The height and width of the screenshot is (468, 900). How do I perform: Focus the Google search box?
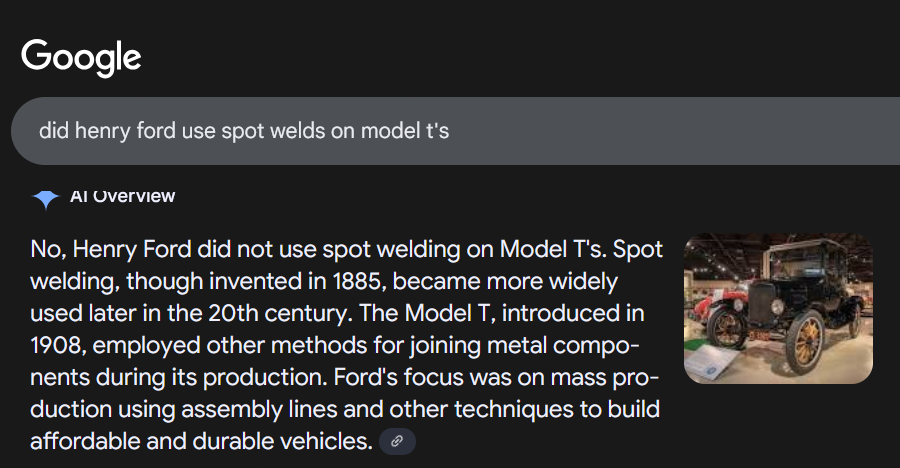click(x=450, y=131)
